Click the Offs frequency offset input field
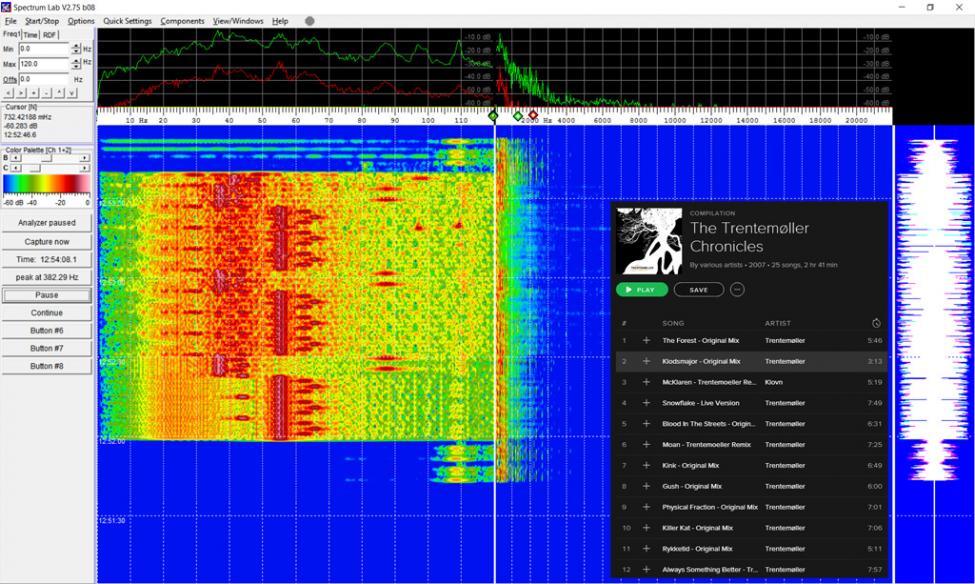 coord(43,79)
